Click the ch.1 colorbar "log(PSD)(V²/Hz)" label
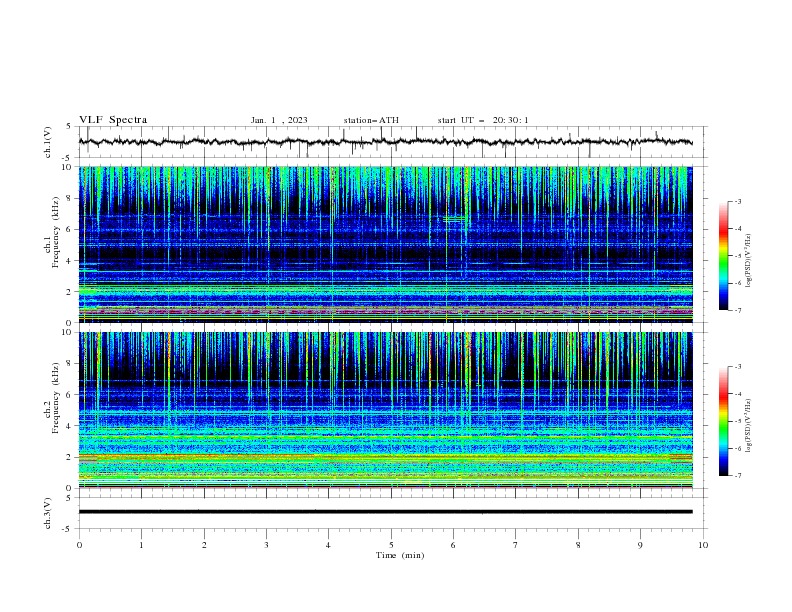 [748, 261]
